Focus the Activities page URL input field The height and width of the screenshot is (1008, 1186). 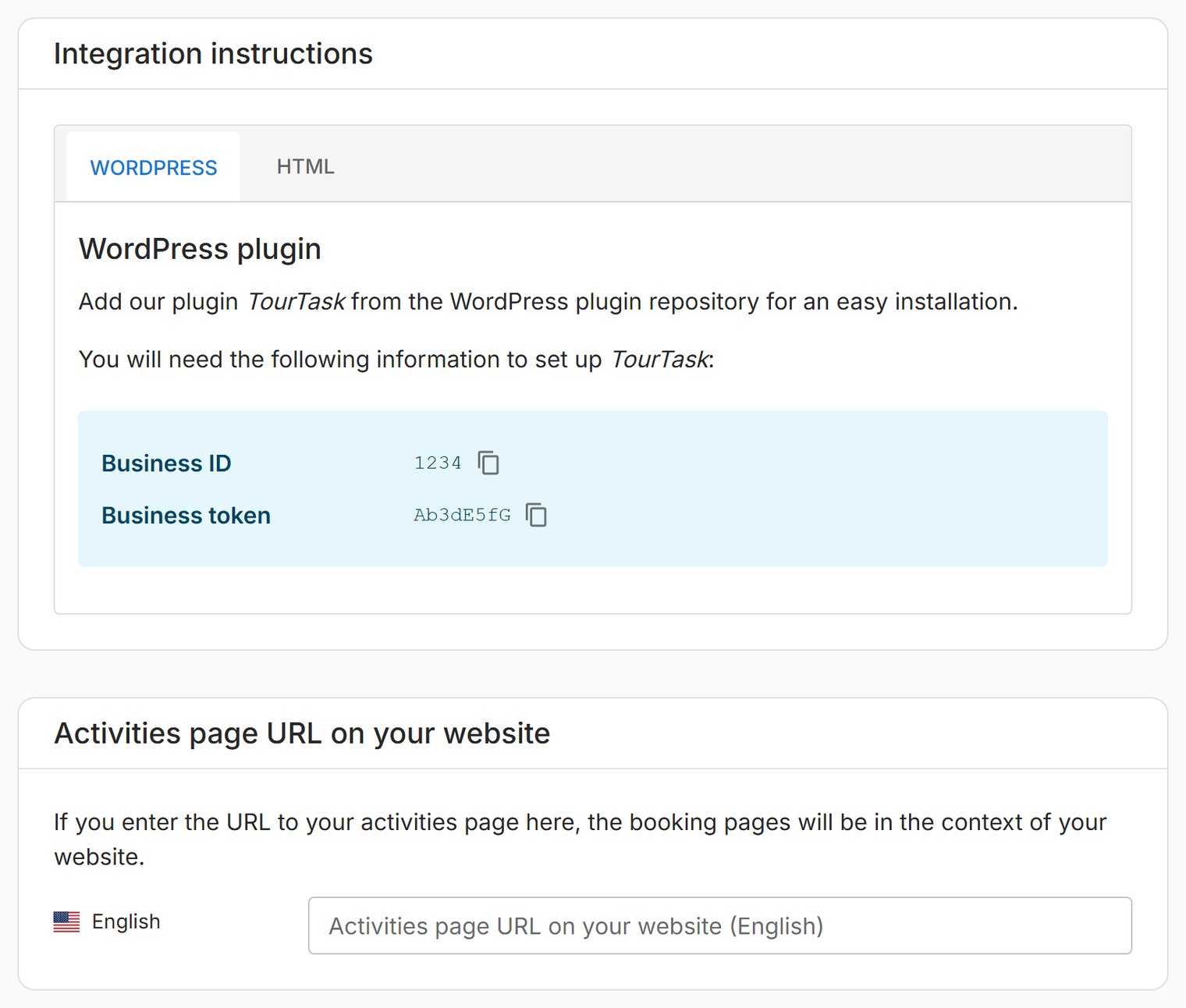click(719, 925)
